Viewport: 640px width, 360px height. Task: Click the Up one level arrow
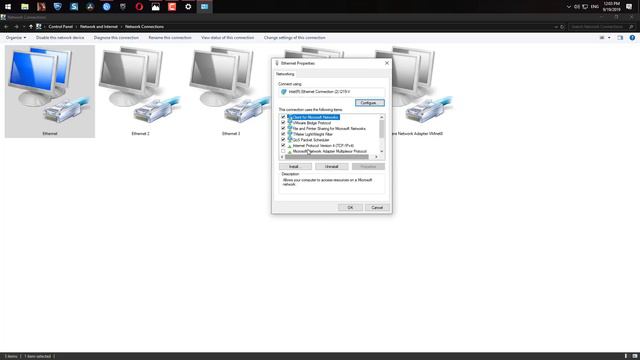[31, 27]
